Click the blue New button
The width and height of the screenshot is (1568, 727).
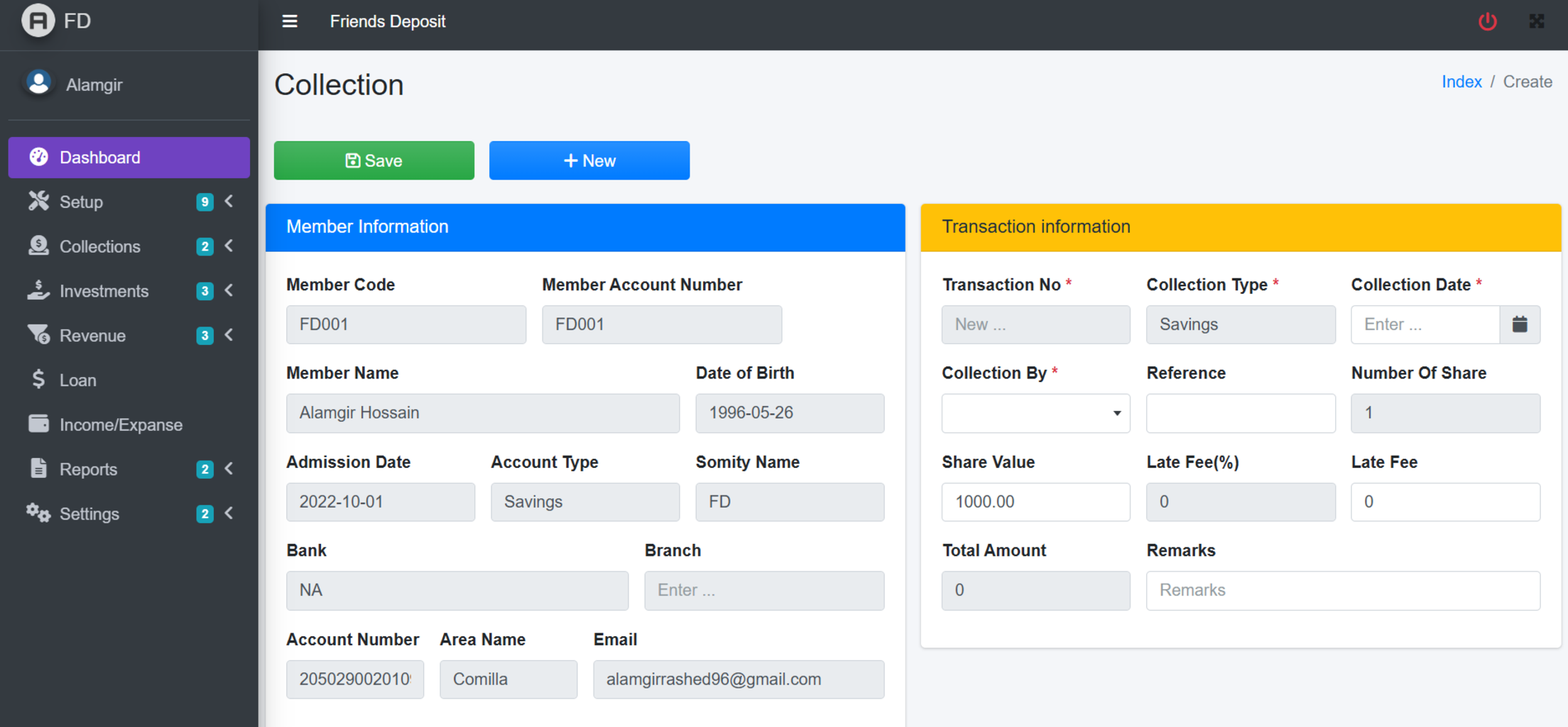[589, 160]
